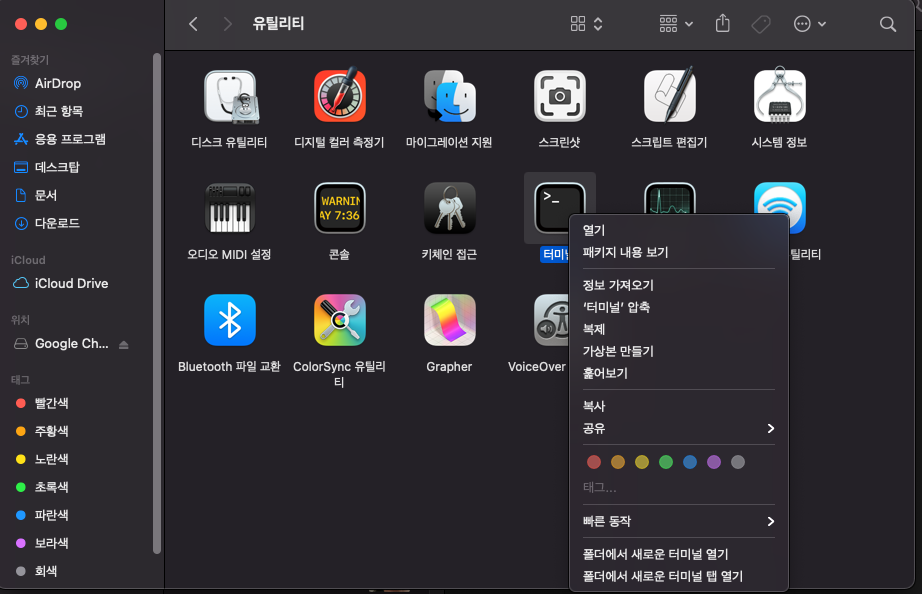This screenshot has height=594, width=922.
Task: Open iCloud Drive in sidebar
Action: tap(61, 283)
